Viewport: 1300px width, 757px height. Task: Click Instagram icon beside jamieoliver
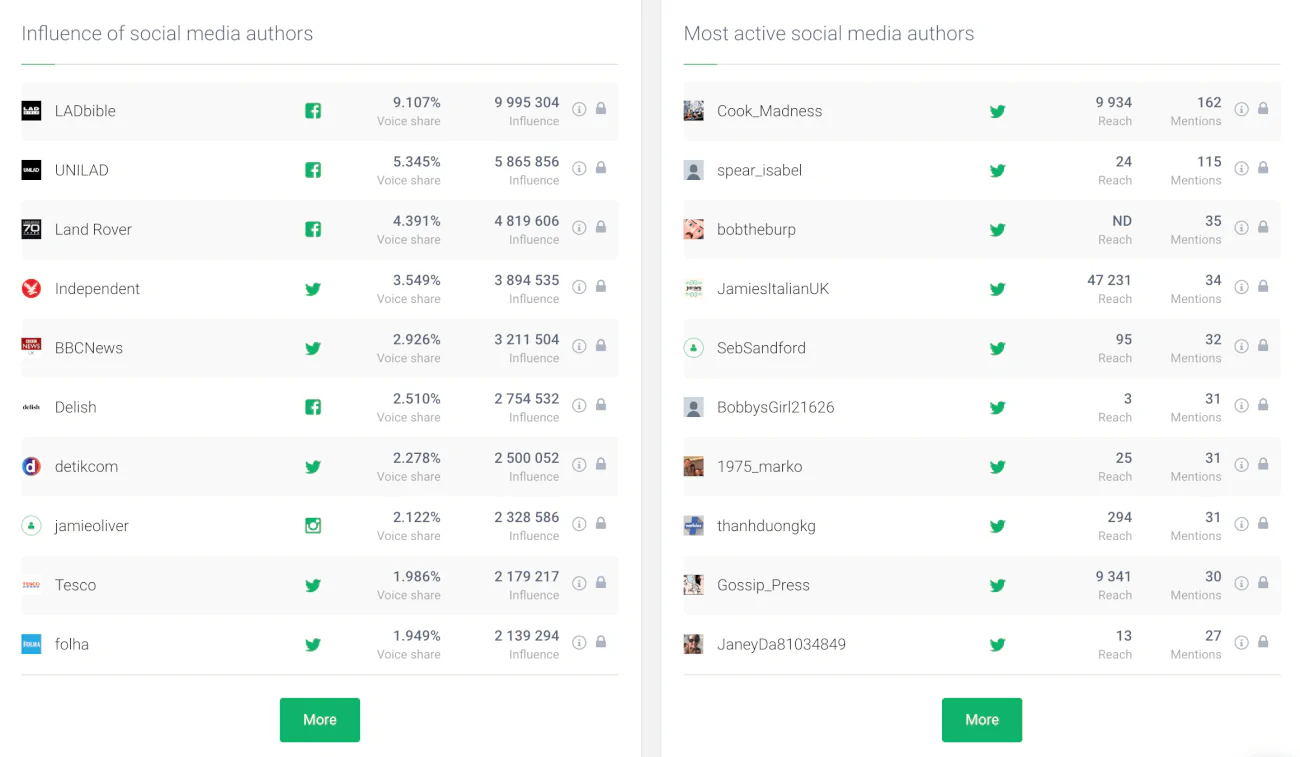click(313, 526)
